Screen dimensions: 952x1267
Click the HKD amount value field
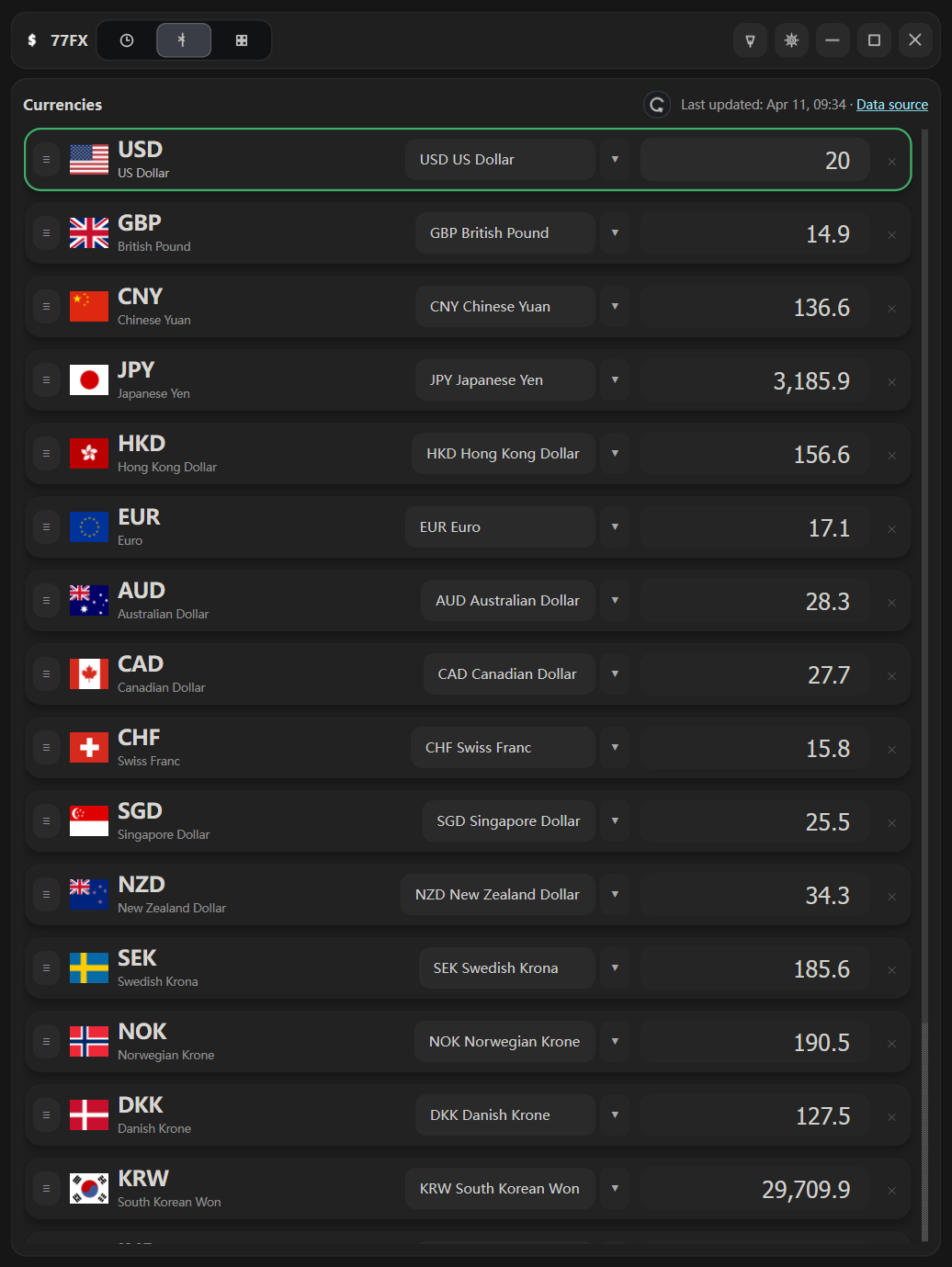[x=754, y=453]
